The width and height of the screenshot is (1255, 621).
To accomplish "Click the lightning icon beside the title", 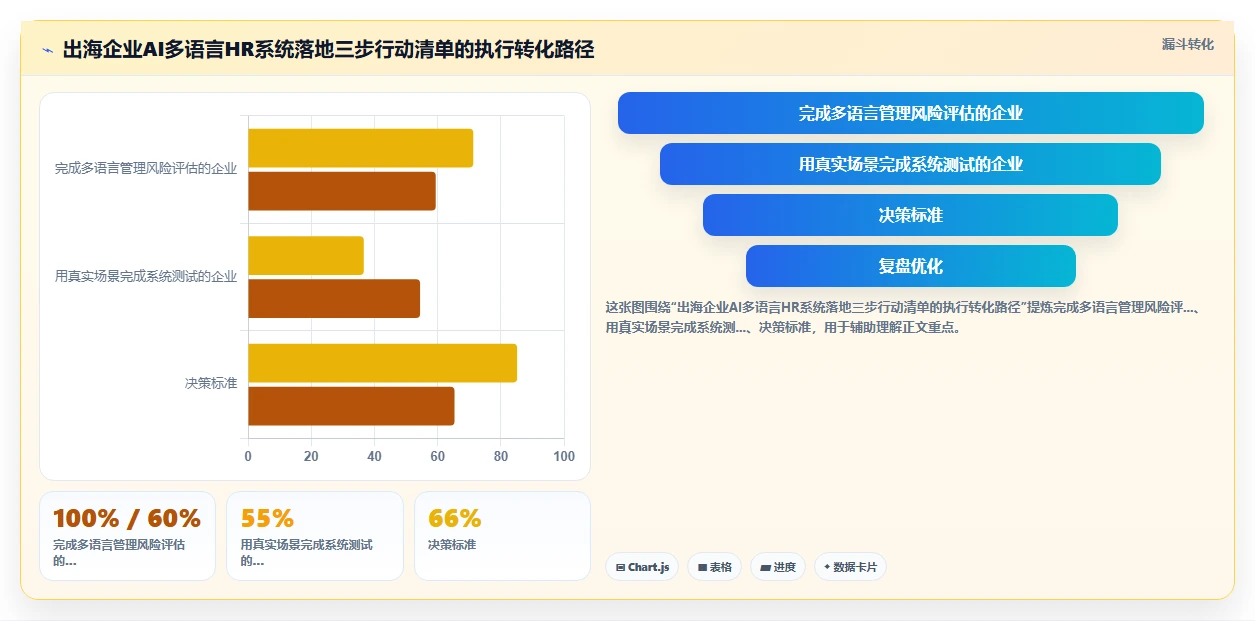I will [x=47, y=50].
